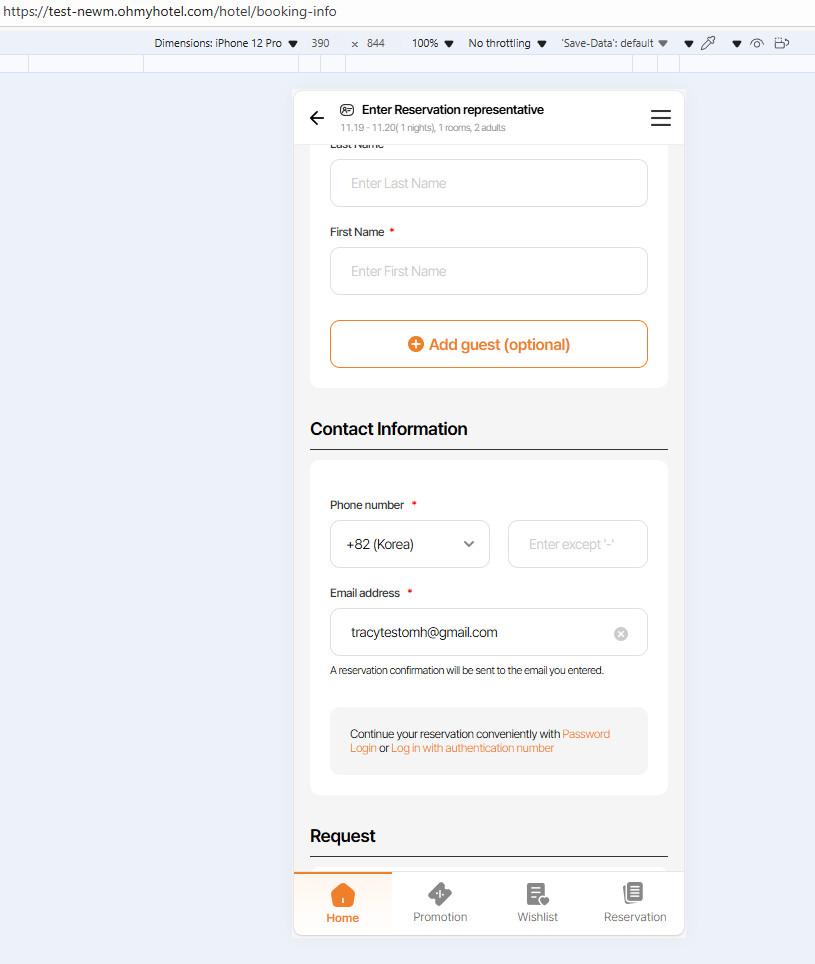This screenshot has height=964, width=815.
Task: Open the Save-Data default dropdown
Action: point(614,43)
